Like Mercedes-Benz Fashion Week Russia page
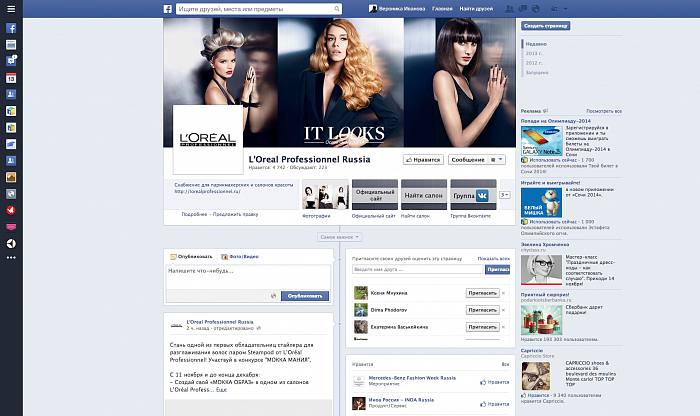700x416 pixels. [x=494, y=382]
